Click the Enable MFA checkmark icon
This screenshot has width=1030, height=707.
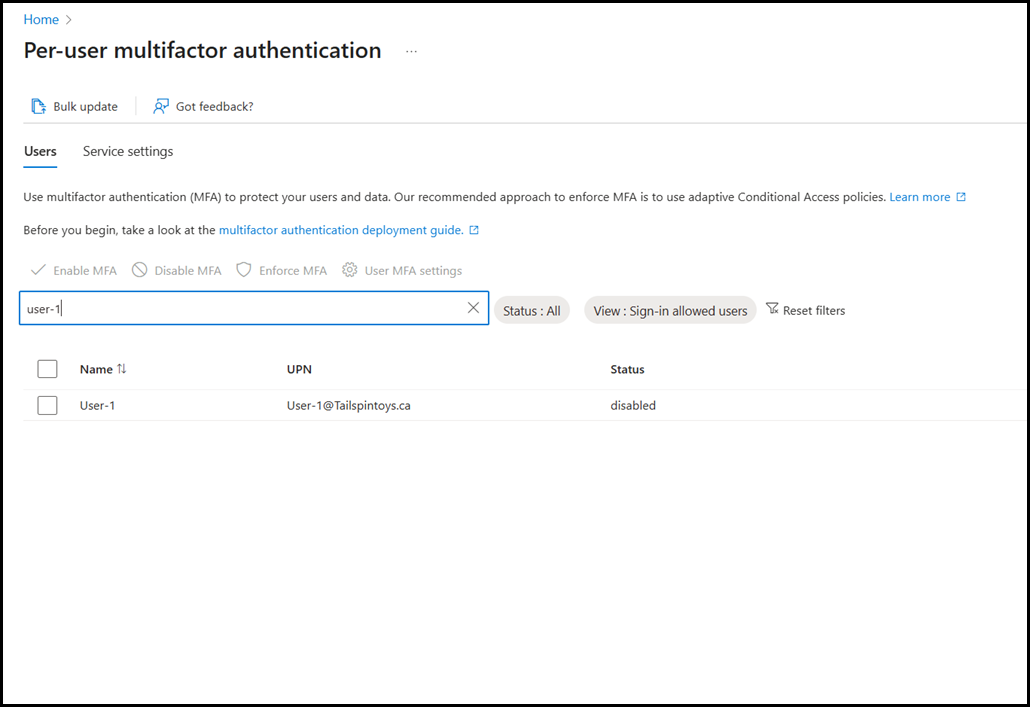pyautogui.click(x=38, y=270)
